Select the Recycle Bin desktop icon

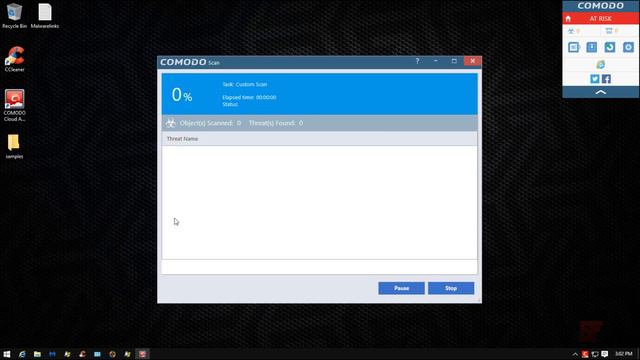[x=14, y=16]
